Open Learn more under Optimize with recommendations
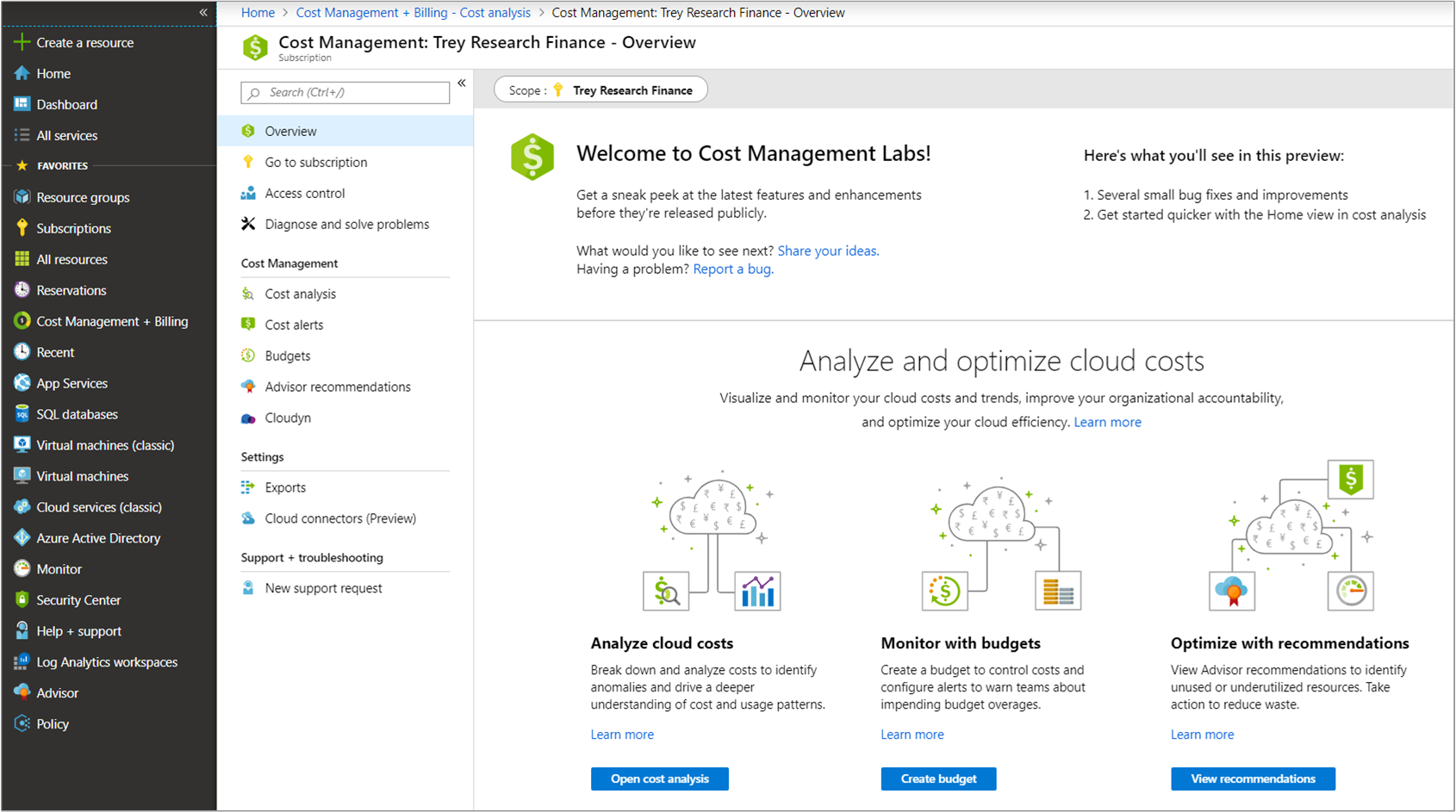Viewport: 1456px width, 812px height. 1202,735
